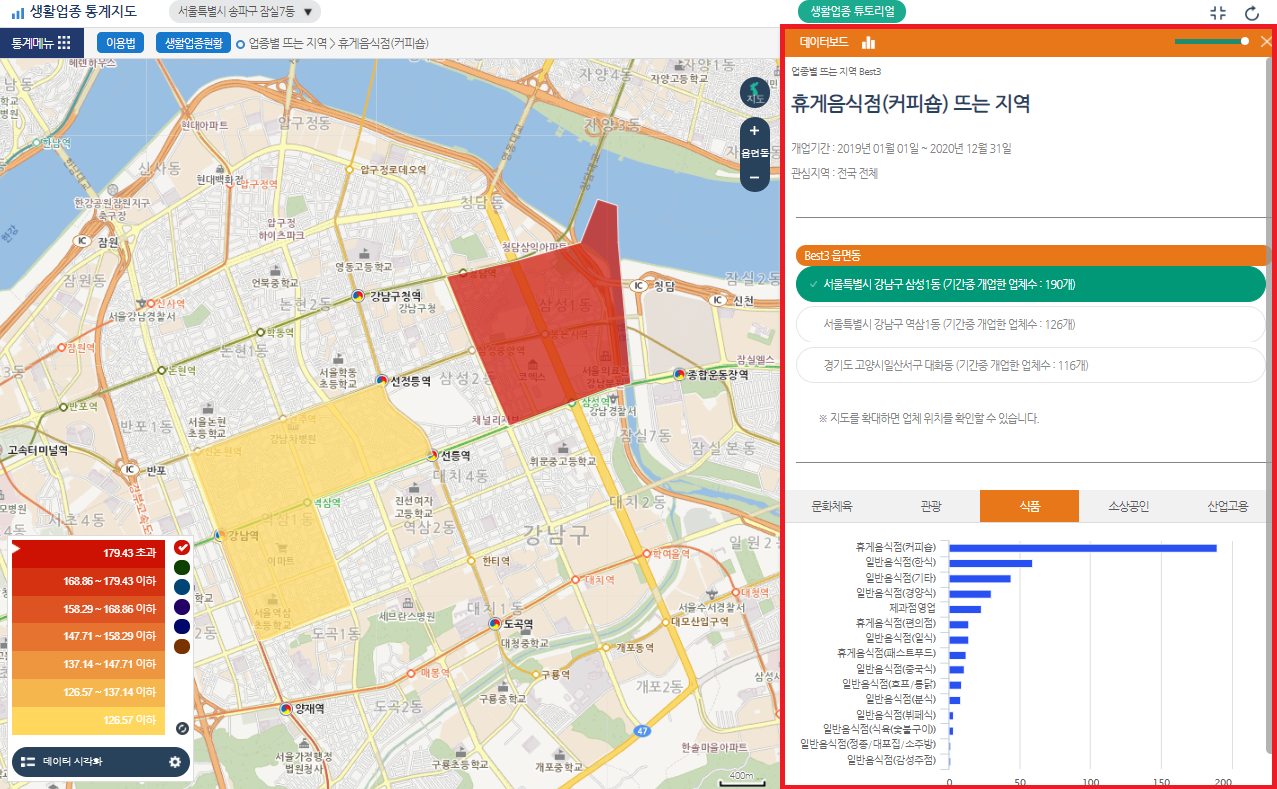Viewport: 1277px width, 789px height.
Task: Switch to the 문화체육 tab
Action: tap(832, 506)
